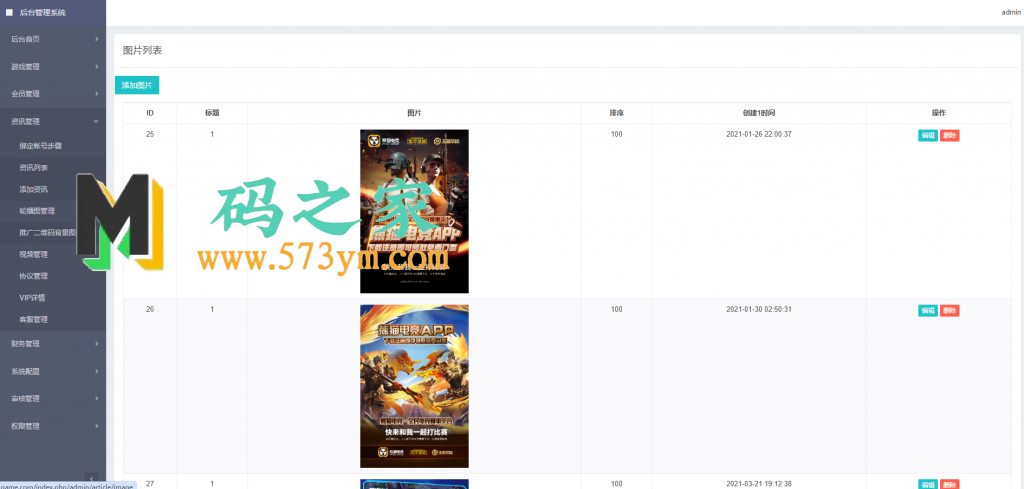
Task: Click date 2021-01-30 02:50:31
Action: click(759, 309)
